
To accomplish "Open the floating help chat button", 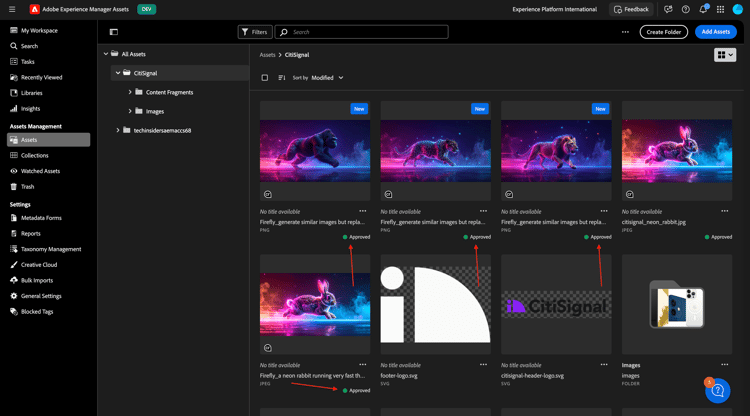I will pyautogui.click(x=717, y=391).
